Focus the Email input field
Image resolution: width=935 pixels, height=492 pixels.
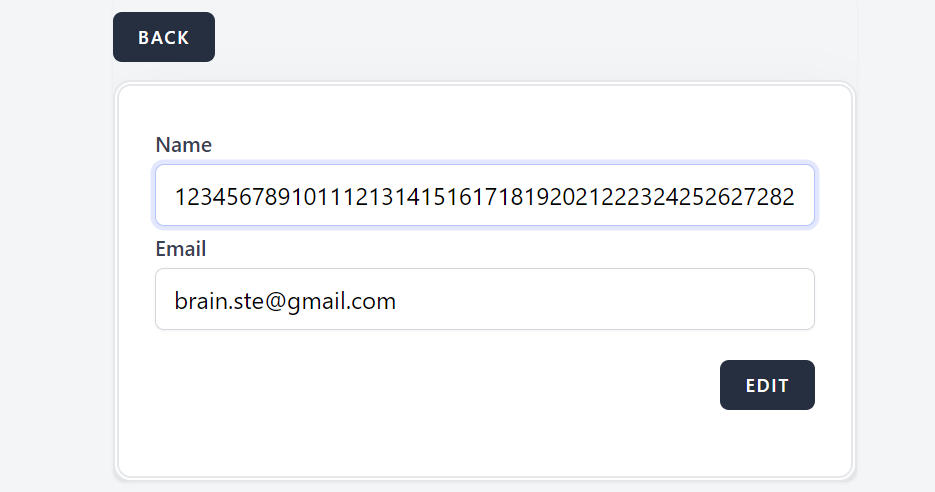coord(484,299)
